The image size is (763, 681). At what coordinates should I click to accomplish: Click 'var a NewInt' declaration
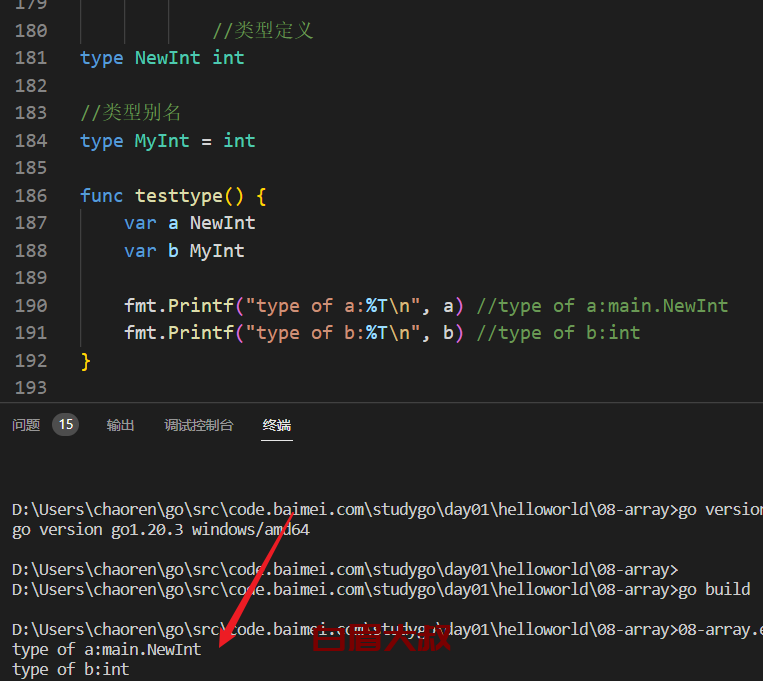pyautogui.click(x=190, y=223)
